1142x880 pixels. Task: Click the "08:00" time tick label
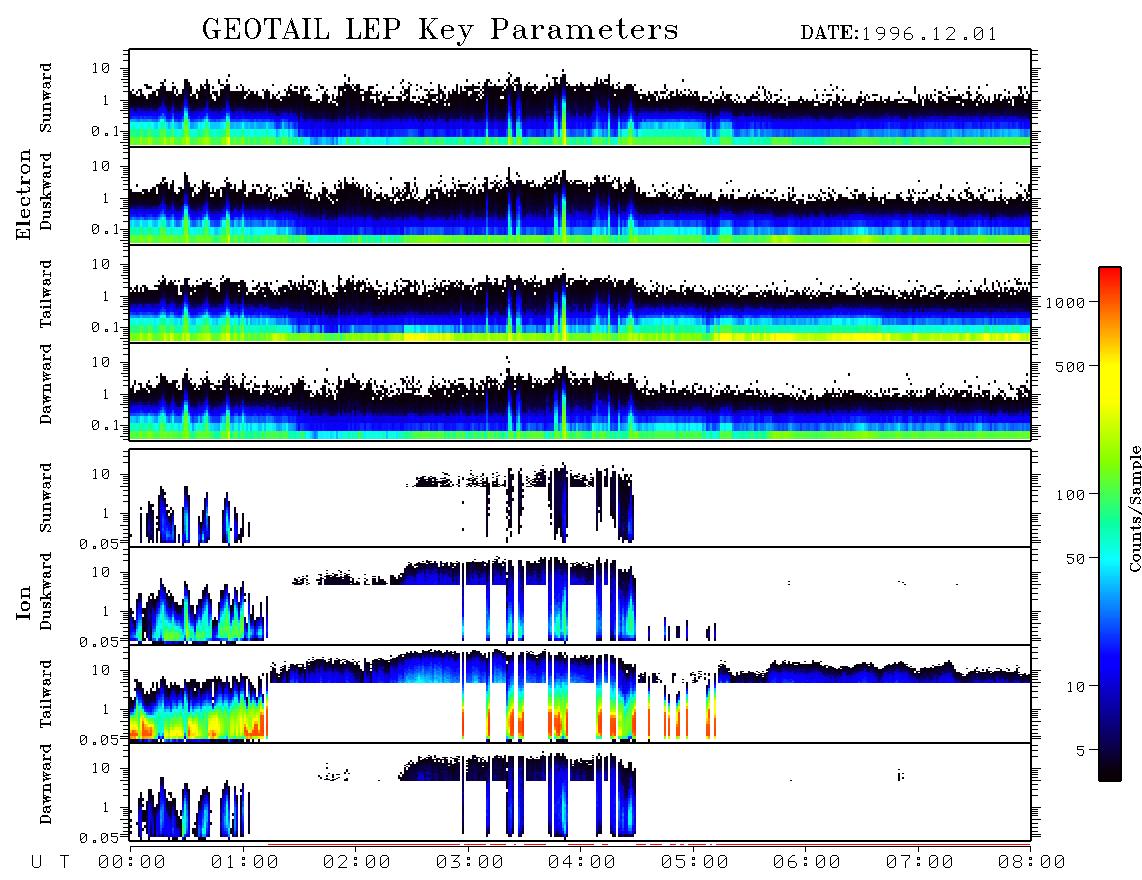coord(1032,862)
